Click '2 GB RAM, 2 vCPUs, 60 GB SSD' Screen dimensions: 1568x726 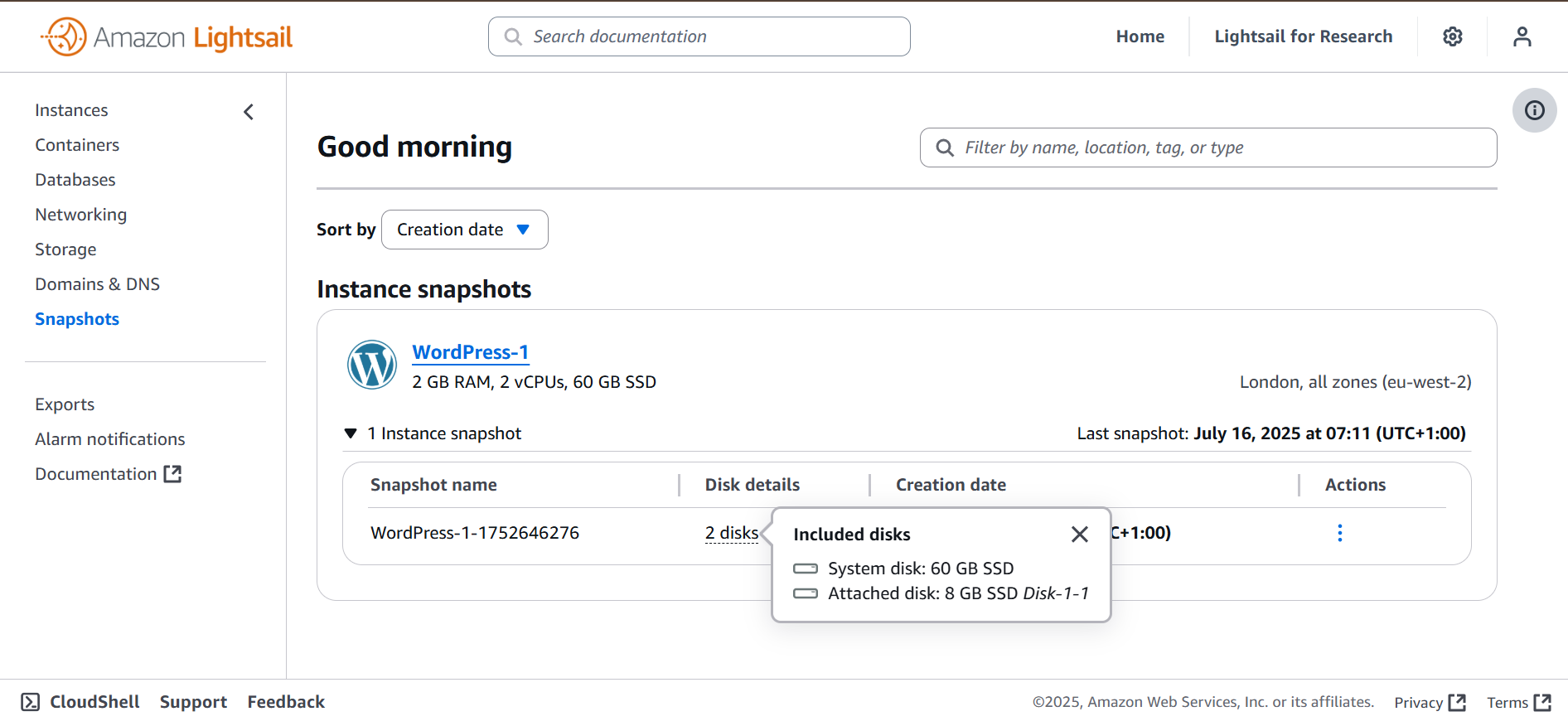pos(535,382)
